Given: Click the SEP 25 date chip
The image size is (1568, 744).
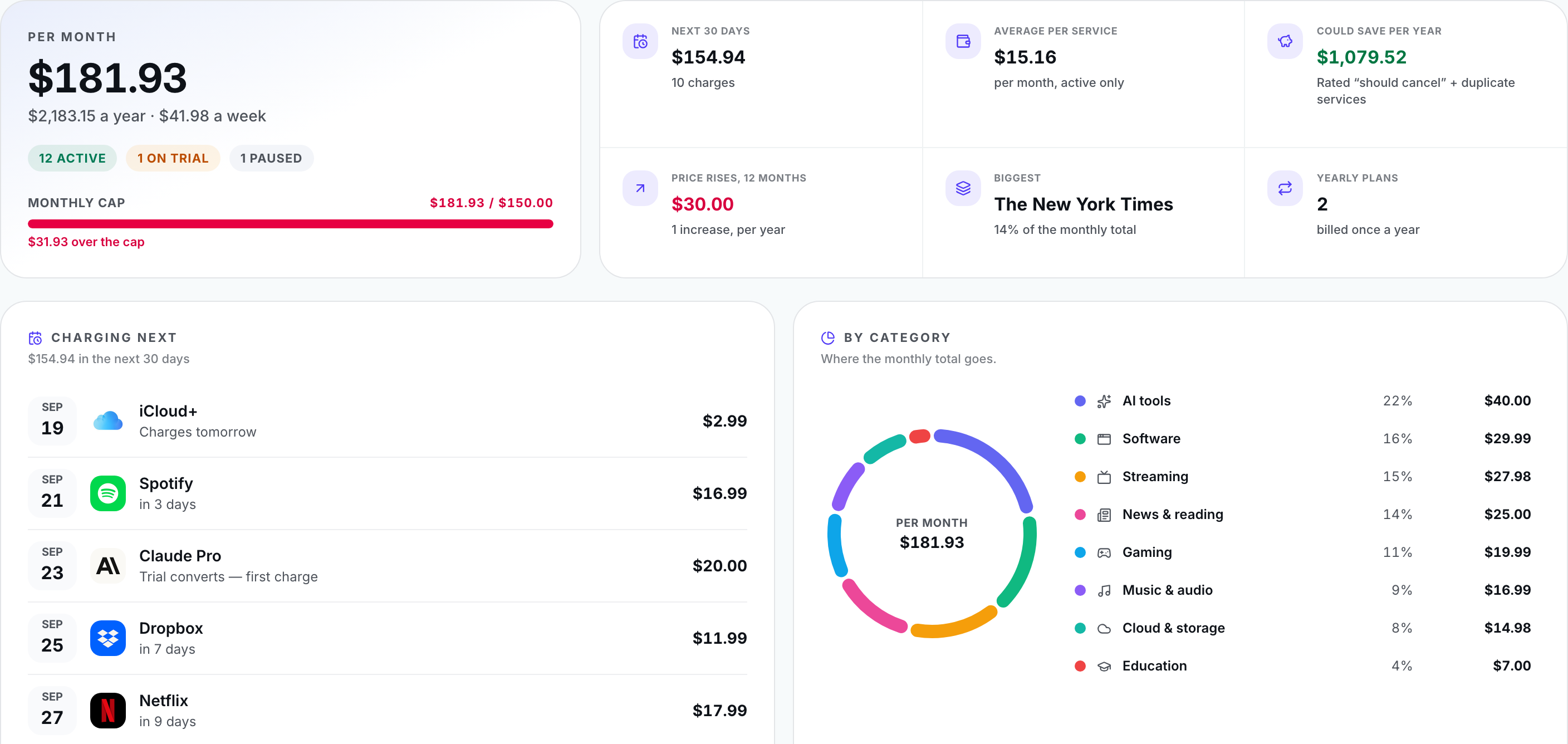Looking at the screenshot, I should pos(52,638).
